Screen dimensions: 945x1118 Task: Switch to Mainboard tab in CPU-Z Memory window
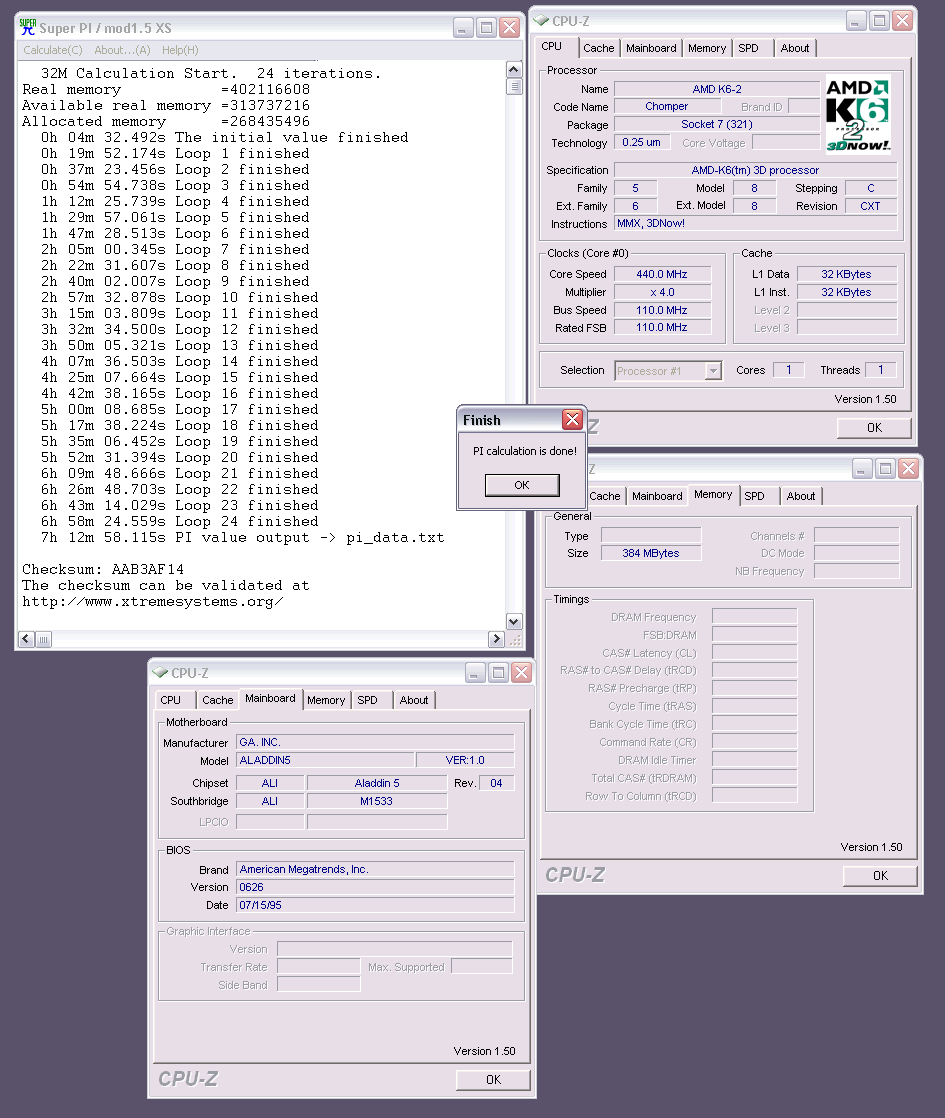pyautogui.click(x=657, y=496)
